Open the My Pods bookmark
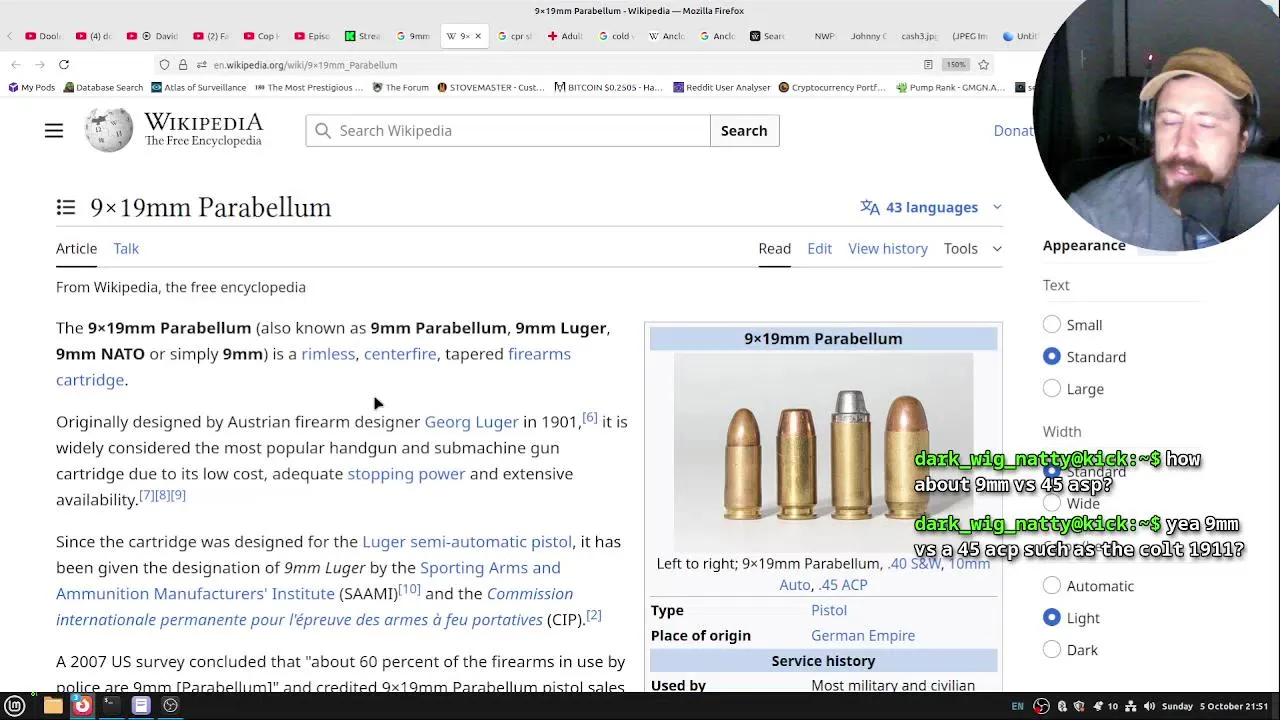The height and width of the screenshot is (720, 1280). click(31, 87)
